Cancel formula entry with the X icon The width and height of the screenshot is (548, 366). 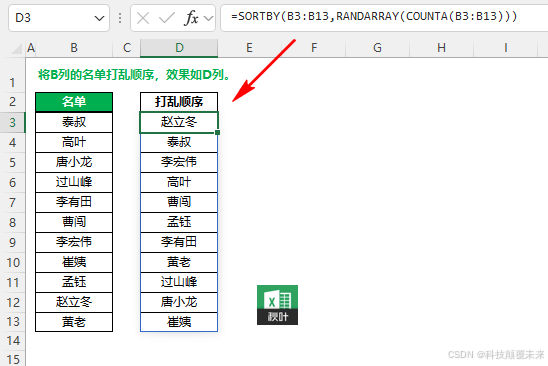143,18
